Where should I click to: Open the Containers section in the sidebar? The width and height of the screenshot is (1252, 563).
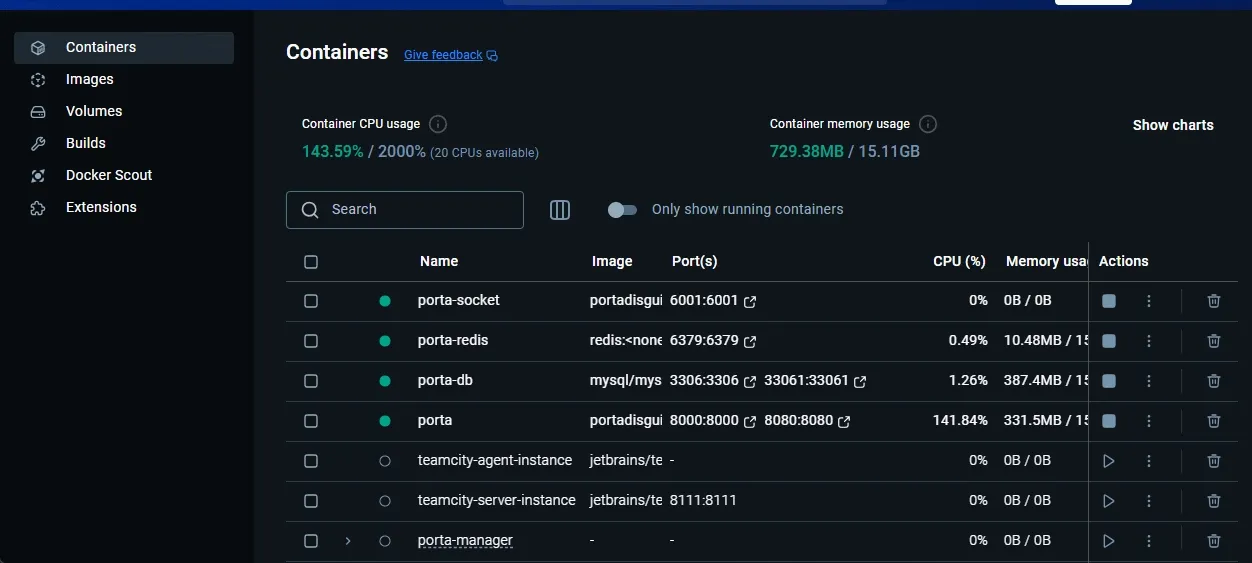tap(124, 47)
